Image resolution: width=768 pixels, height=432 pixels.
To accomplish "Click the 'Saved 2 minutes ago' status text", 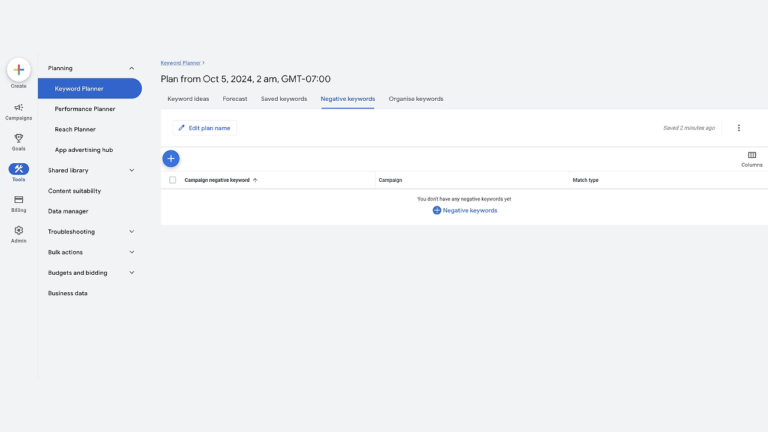I will tap(689, 128).
